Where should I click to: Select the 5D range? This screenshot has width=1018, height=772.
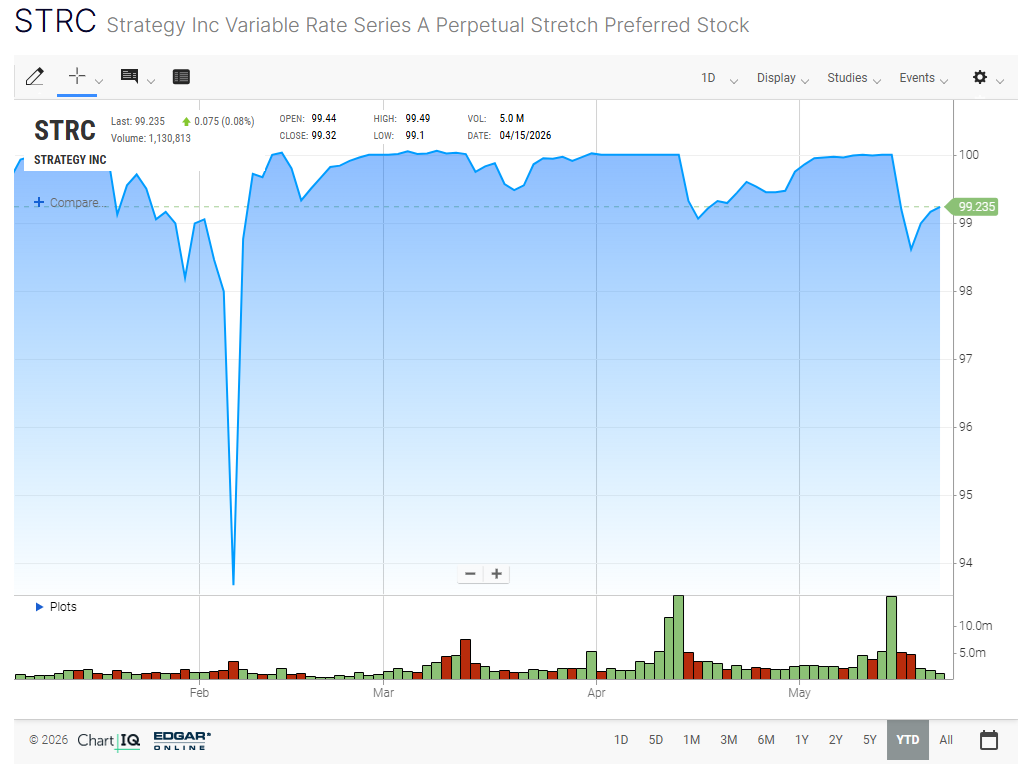[x=656, y=740]
